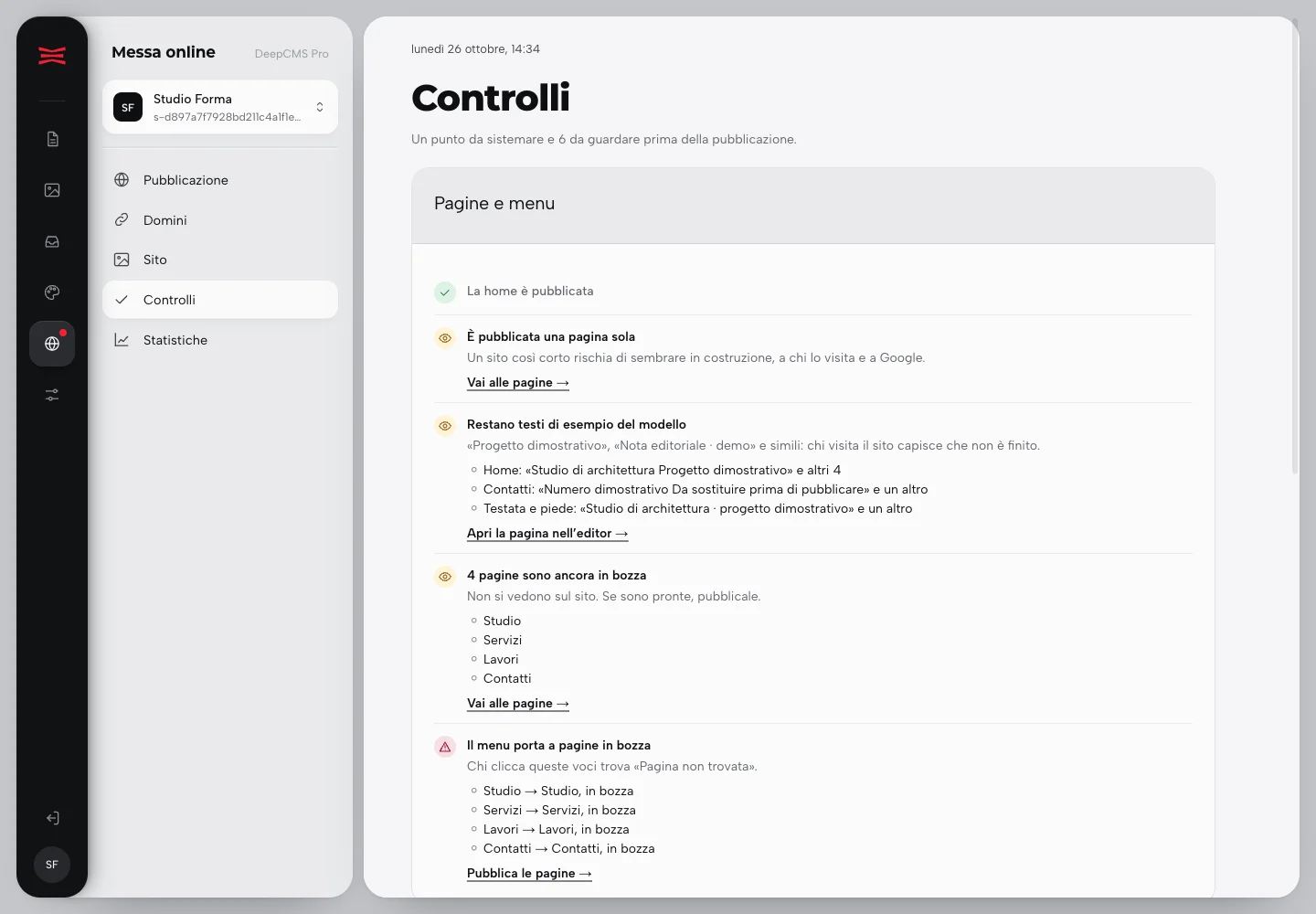Screen dimensions: 1316x914
Task: Click the 'Apri la pagina nell'editor' link
Action: tap(547, 534)
